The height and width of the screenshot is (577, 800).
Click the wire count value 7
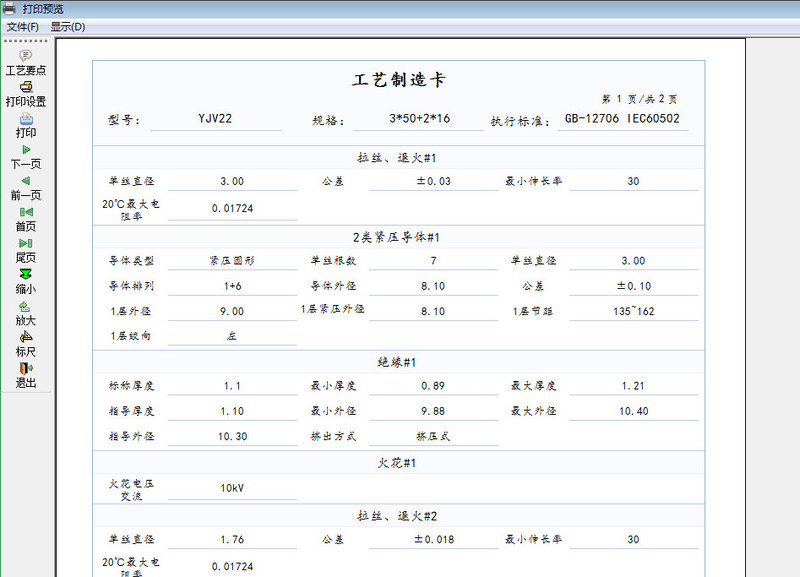click(433, 261)
